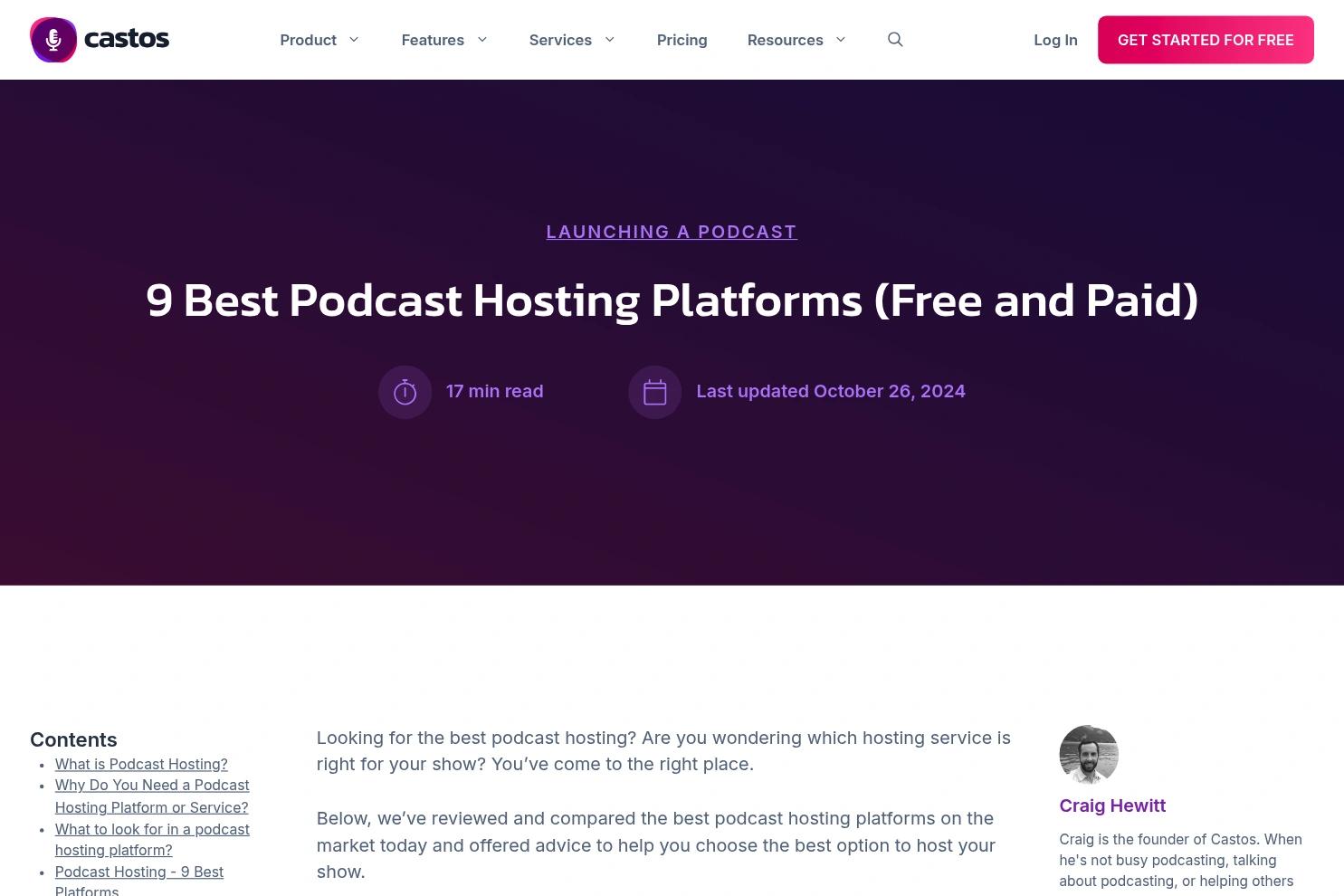Open the Services menu item
The image size is (1344, 896).
click(560, 40)
